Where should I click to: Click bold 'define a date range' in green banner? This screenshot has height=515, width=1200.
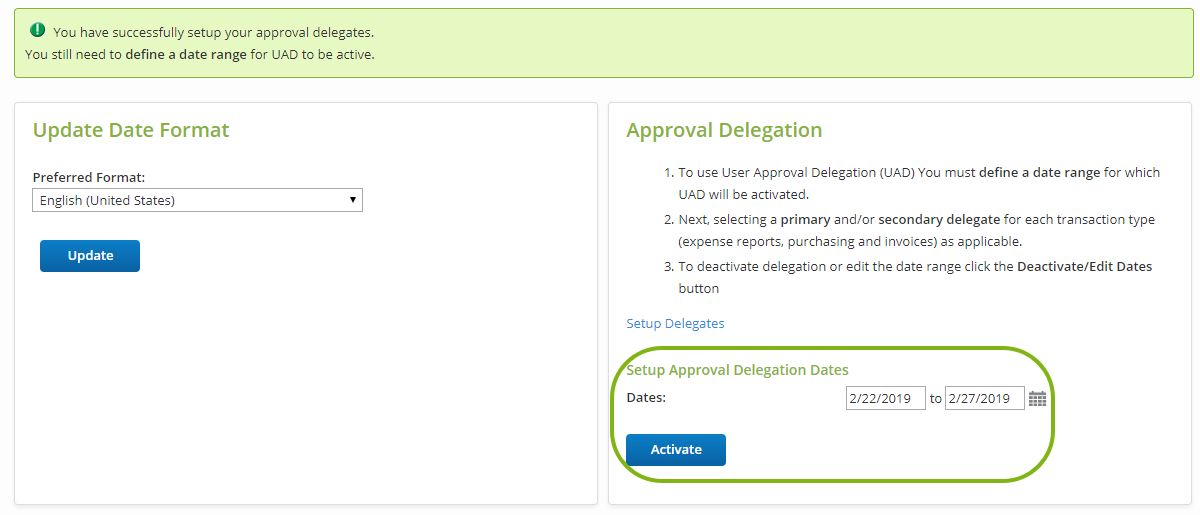coord(186,54)
